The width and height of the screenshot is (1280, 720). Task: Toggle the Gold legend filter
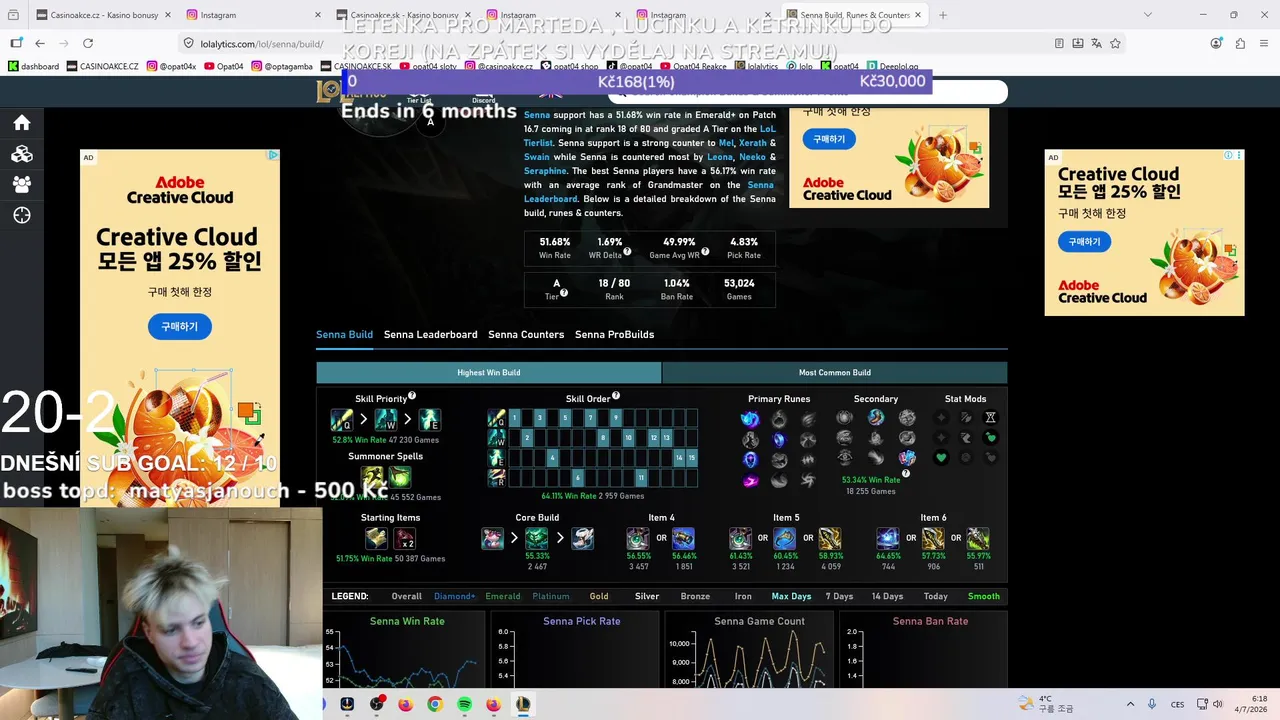click(599, 596)
